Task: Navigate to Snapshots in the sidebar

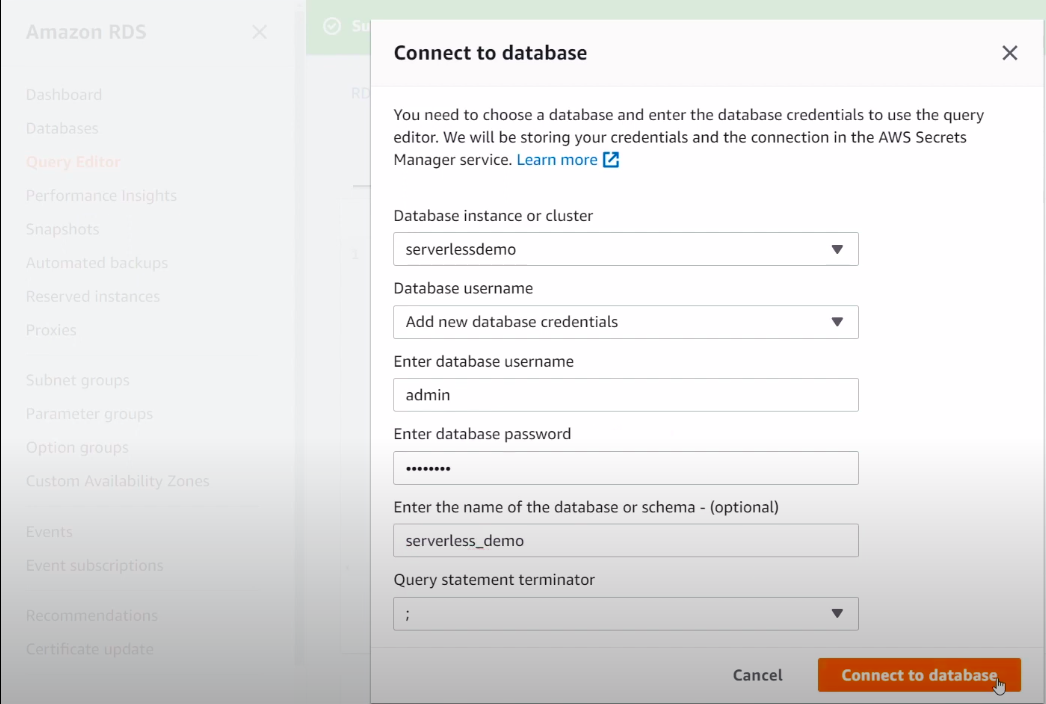Action: 63,229
